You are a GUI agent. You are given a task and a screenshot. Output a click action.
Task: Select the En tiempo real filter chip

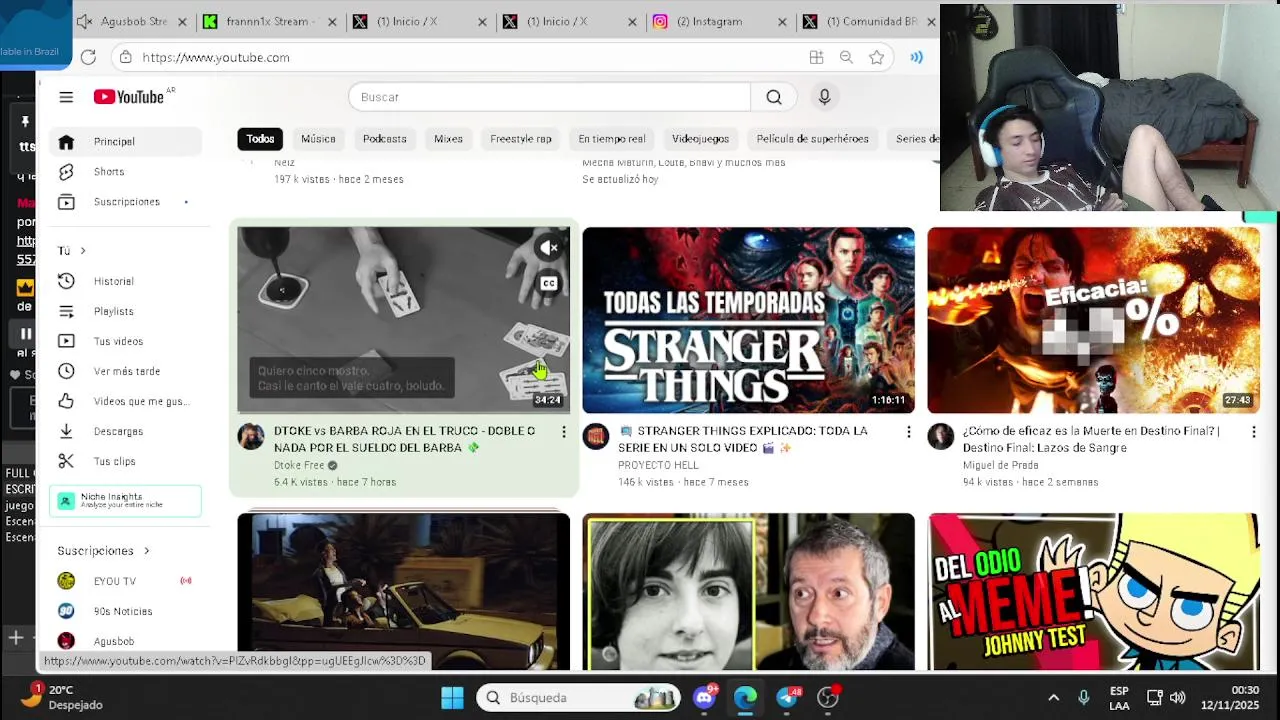(x=612, y=139)
